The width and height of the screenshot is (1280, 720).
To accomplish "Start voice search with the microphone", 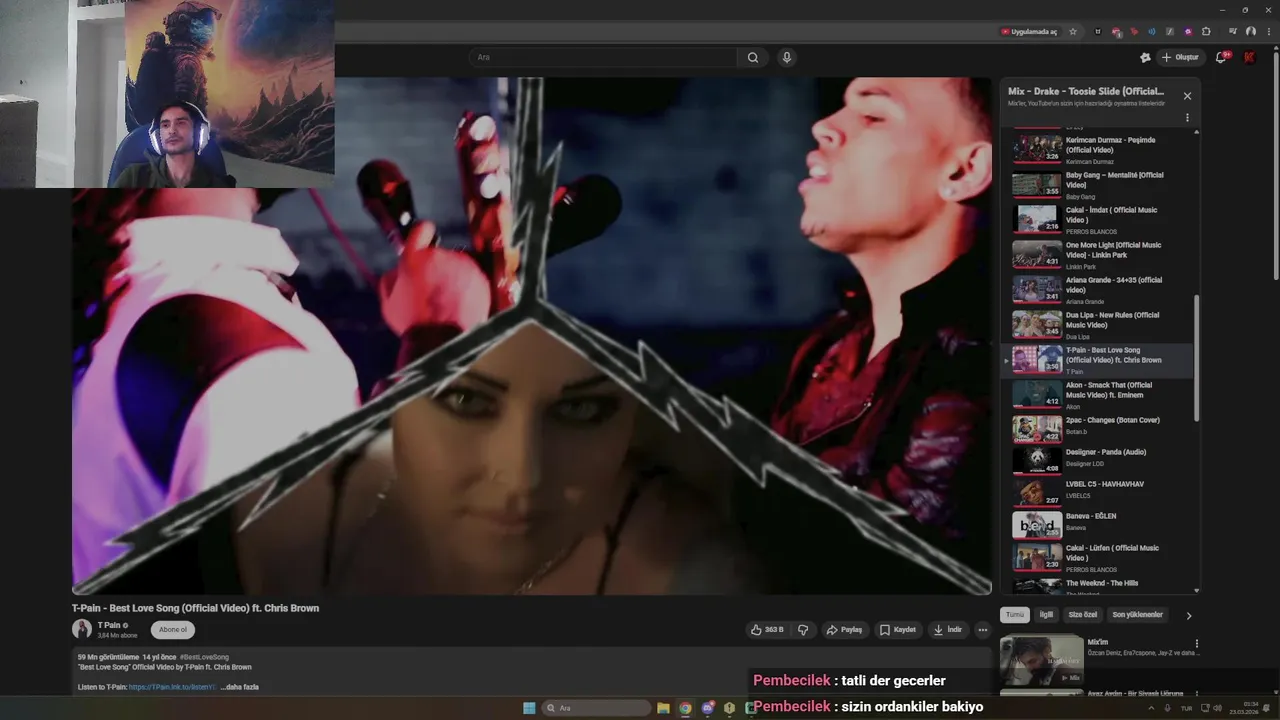I will tap(787, 57).
